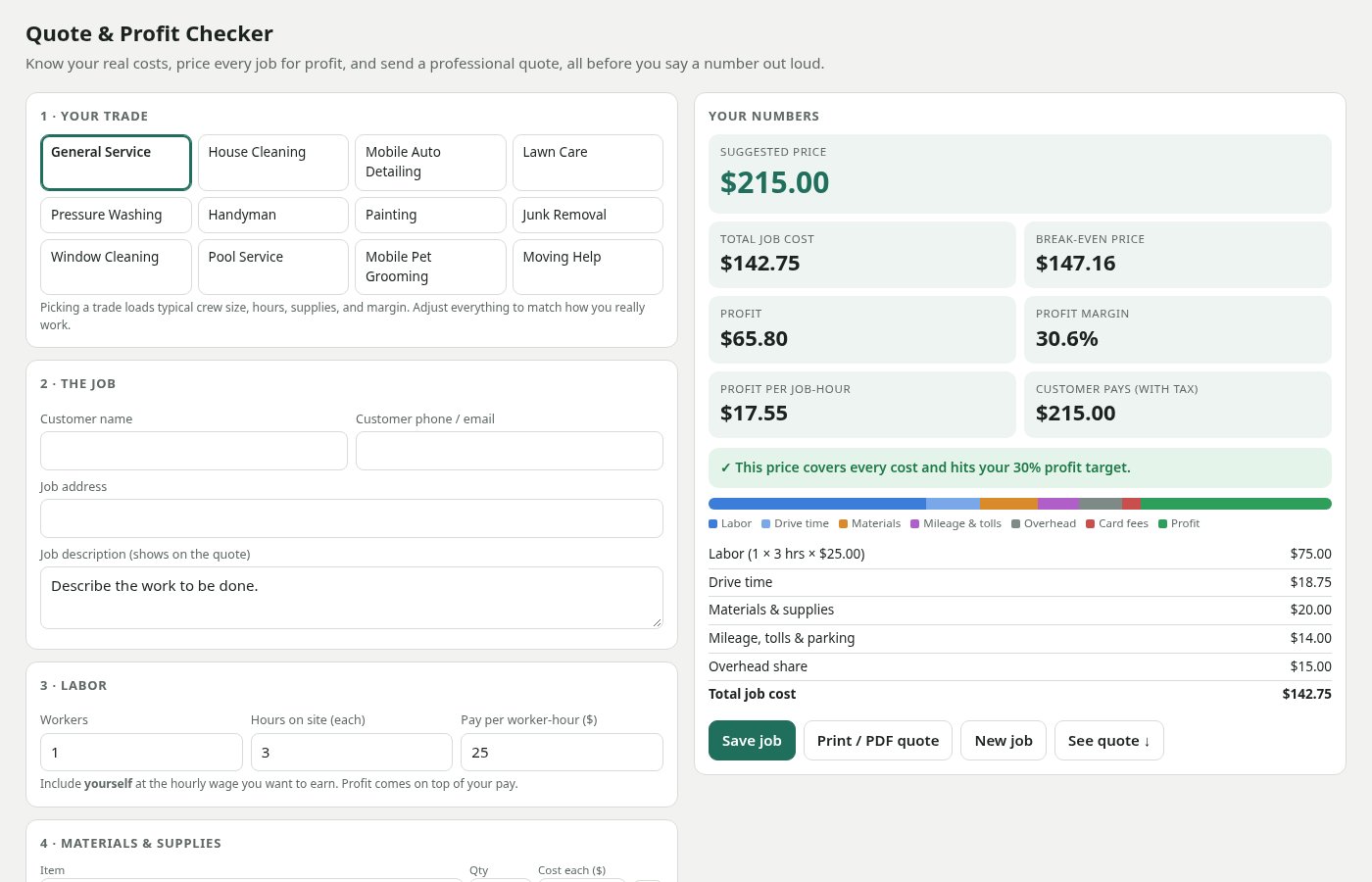Click the orange Materials bar segment
This screenshot has width=1372, height=882.
(x=1008, y=504)
